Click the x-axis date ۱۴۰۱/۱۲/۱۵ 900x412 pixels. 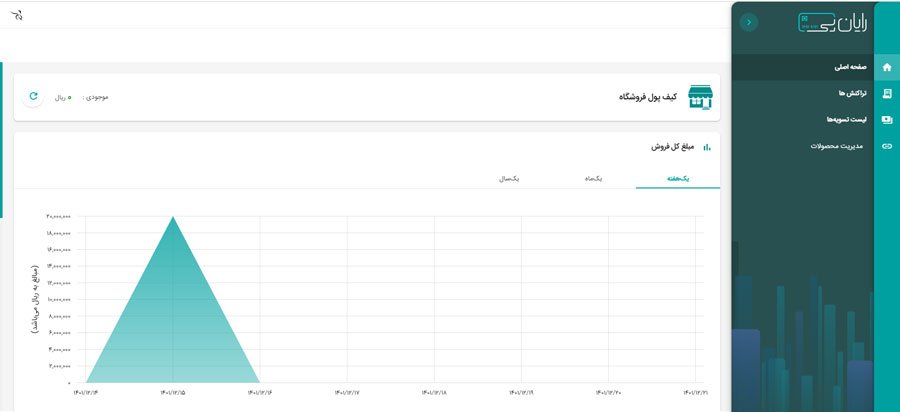(x=173, y=392)
